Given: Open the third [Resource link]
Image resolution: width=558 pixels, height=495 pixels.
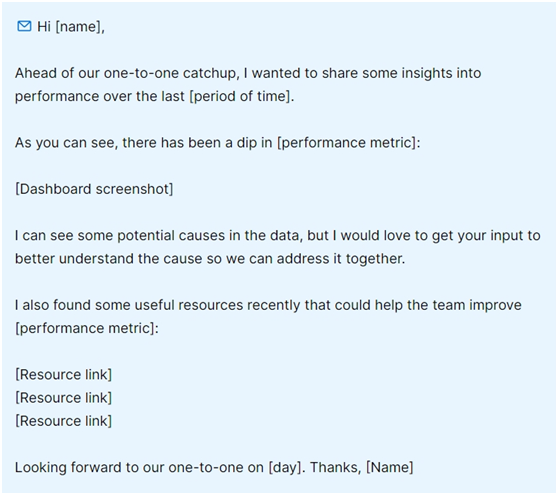Looking at the screenshot, I should (x=63, y=421).
